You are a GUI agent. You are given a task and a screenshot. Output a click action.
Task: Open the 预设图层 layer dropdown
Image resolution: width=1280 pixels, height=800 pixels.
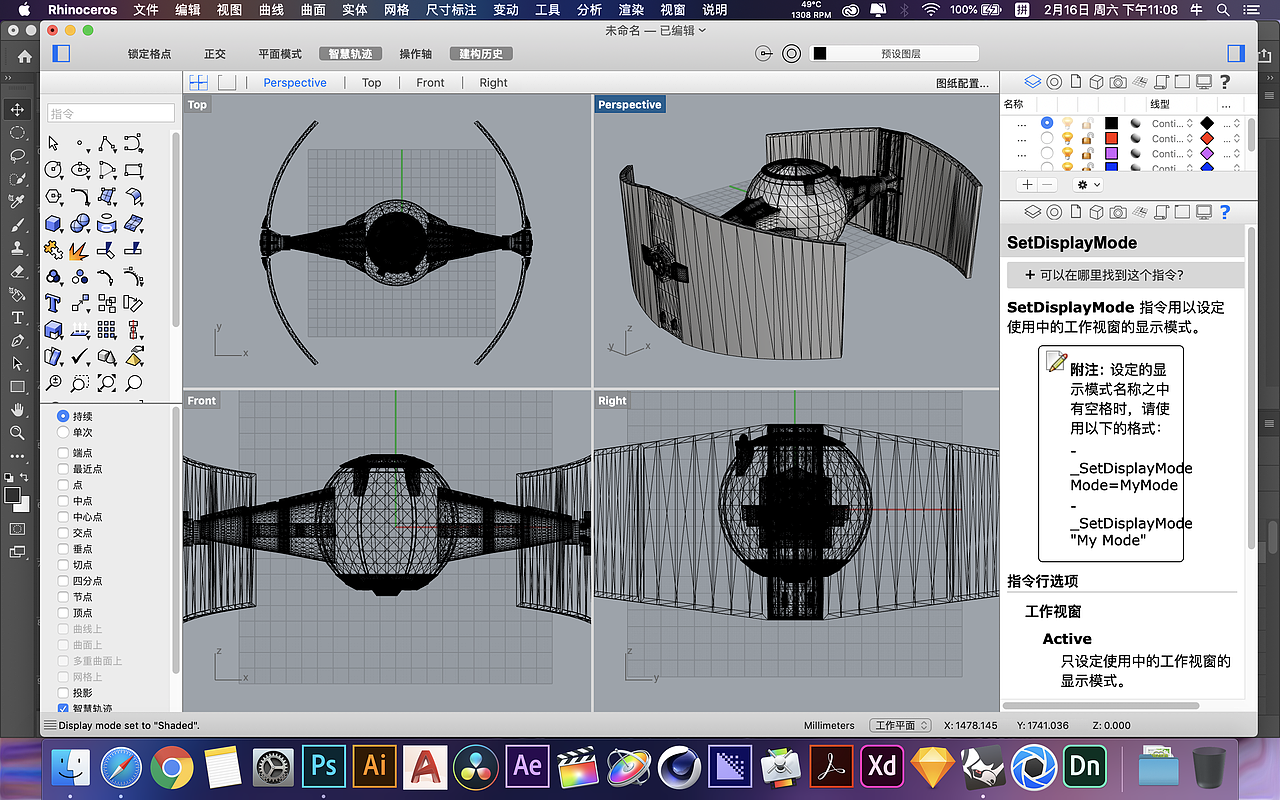tap(894, 53)
